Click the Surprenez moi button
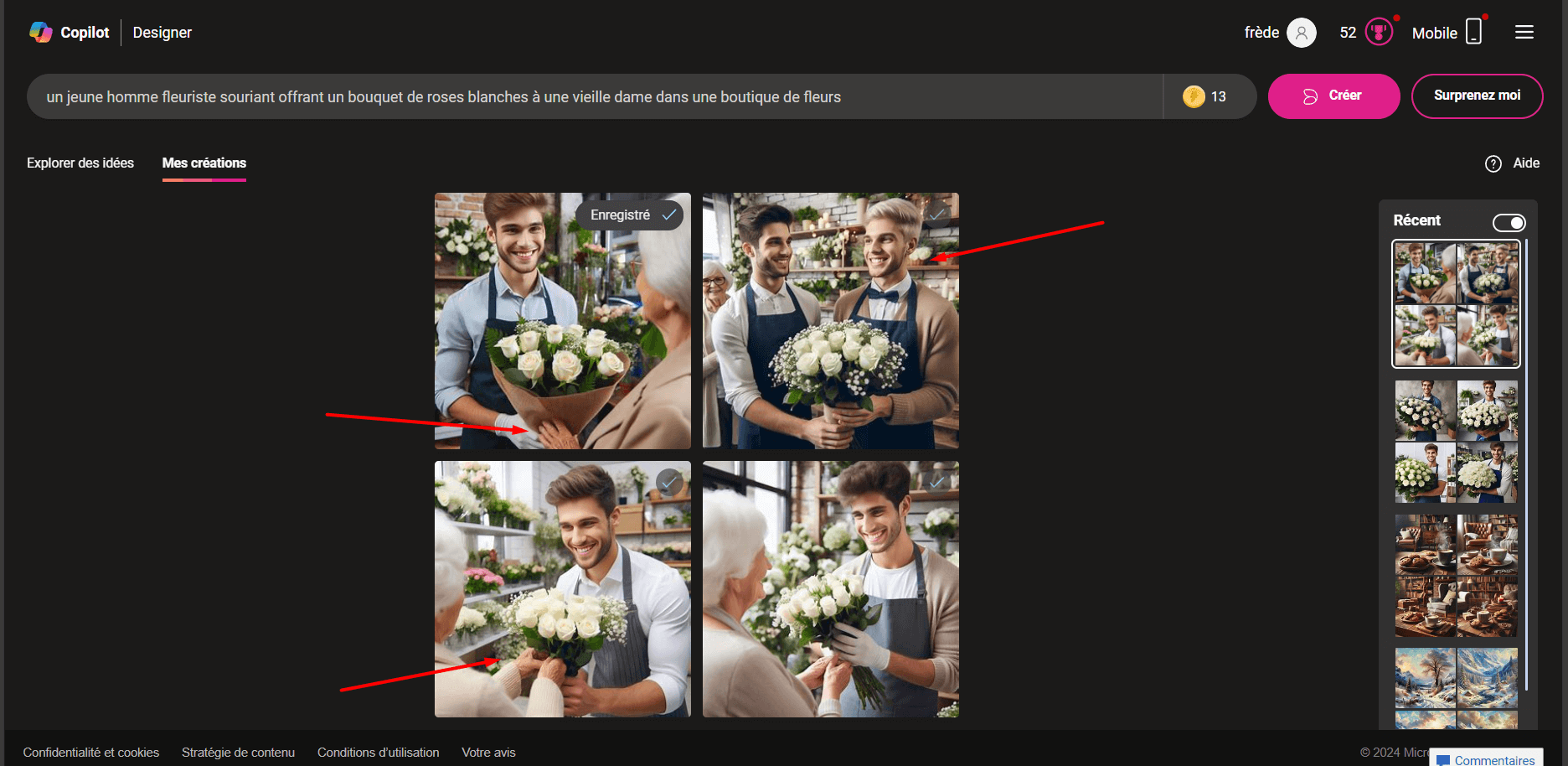 pyautogui.click(x=1477, y=96)
